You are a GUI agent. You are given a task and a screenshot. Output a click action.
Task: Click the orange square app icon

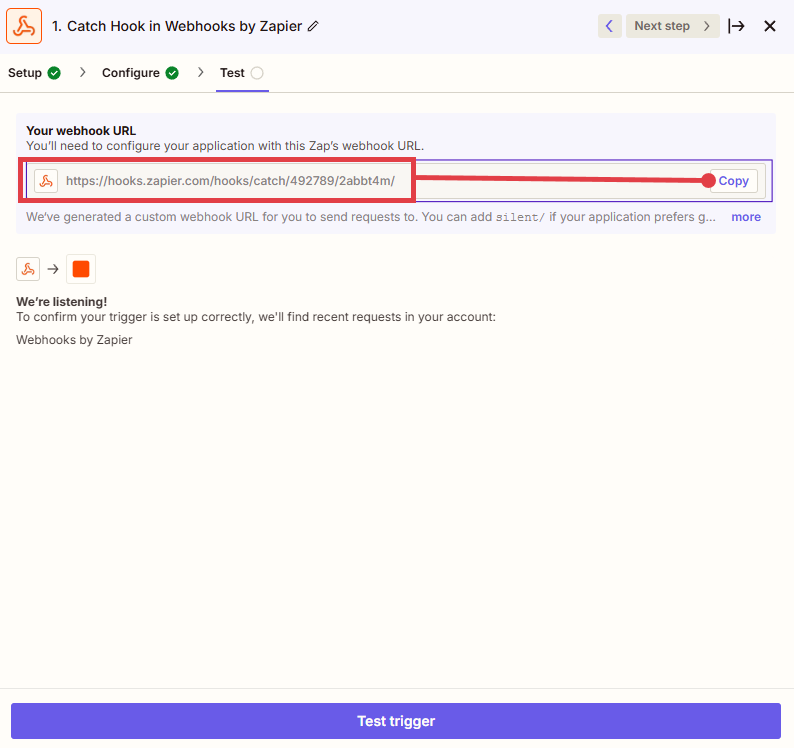tap(81, 269)
